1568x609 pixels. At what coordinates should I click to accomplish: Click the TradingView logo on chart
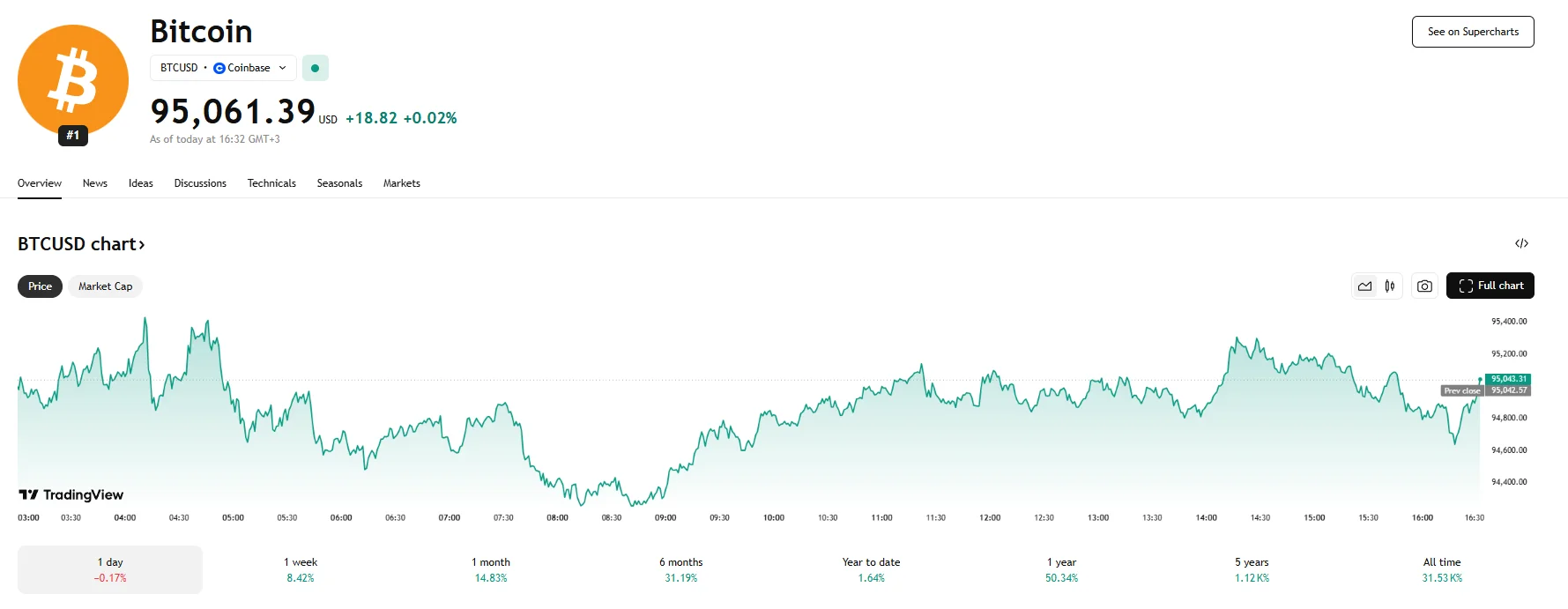[71, 494]
